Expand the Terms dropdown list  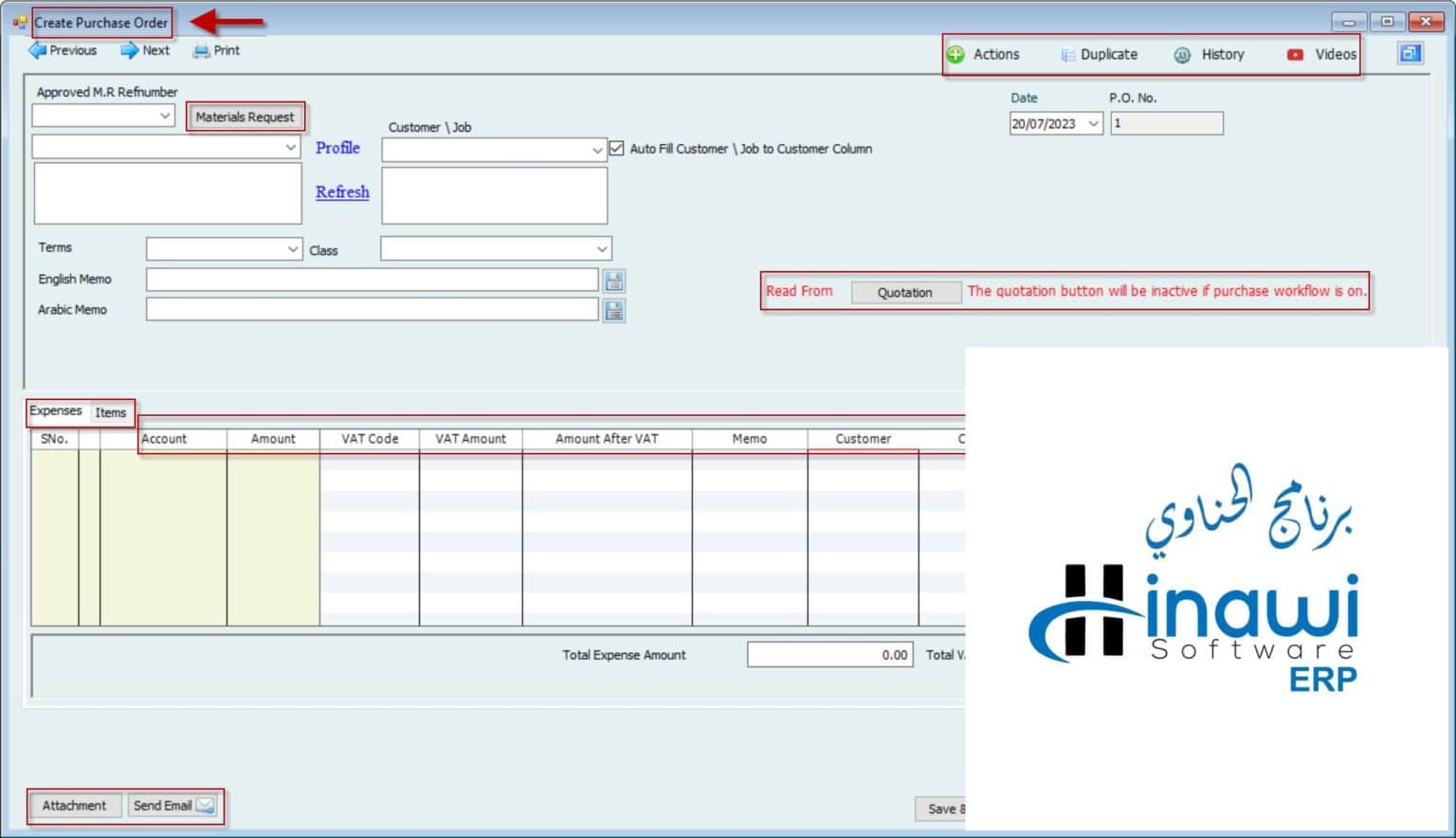pyautogui.click(x=292, y=249)
